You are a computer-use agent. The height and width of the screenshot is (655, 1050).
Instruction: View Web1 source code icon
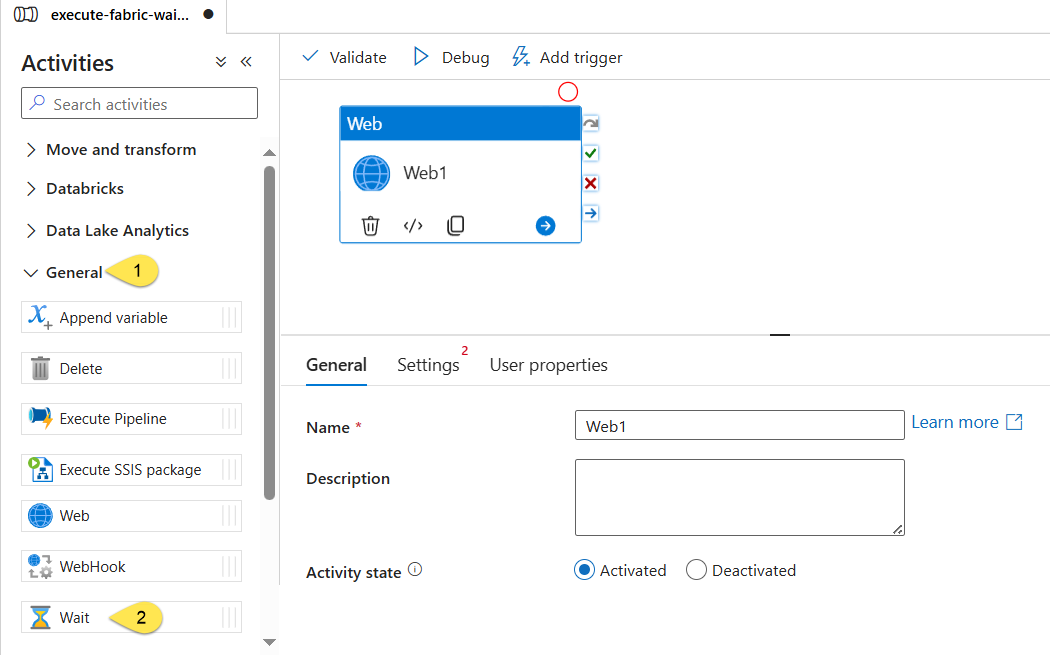click(413, 226)
